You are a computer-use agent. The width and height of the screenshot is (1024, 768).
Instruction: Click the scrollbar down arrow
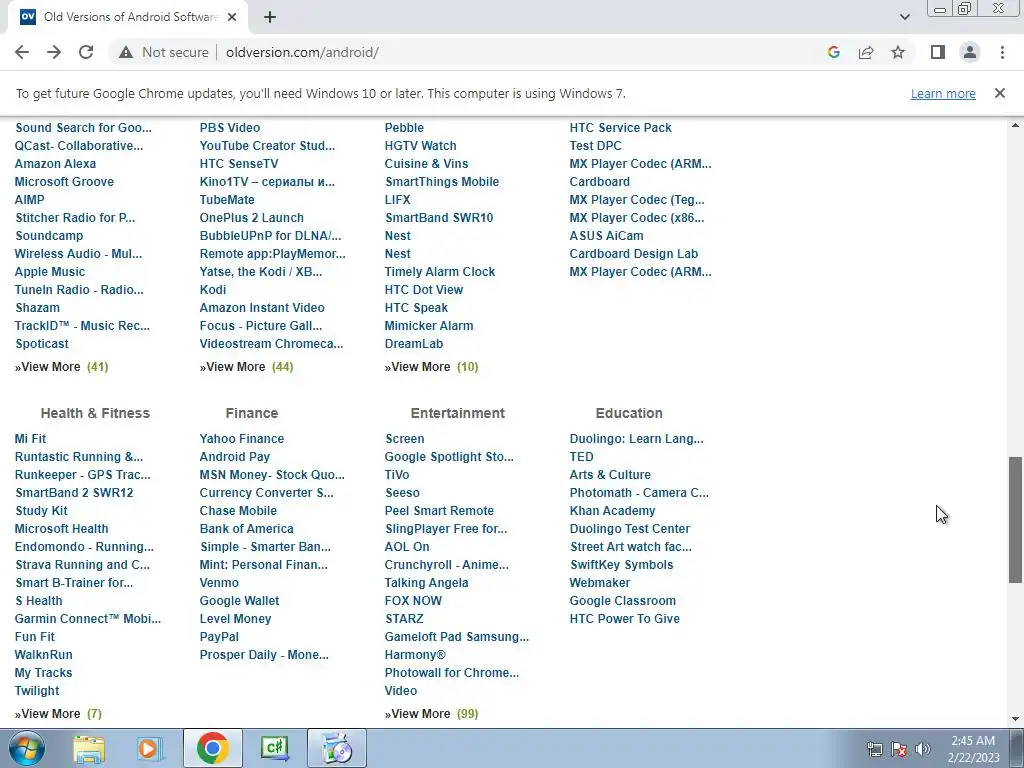[x=1015, y=720]
